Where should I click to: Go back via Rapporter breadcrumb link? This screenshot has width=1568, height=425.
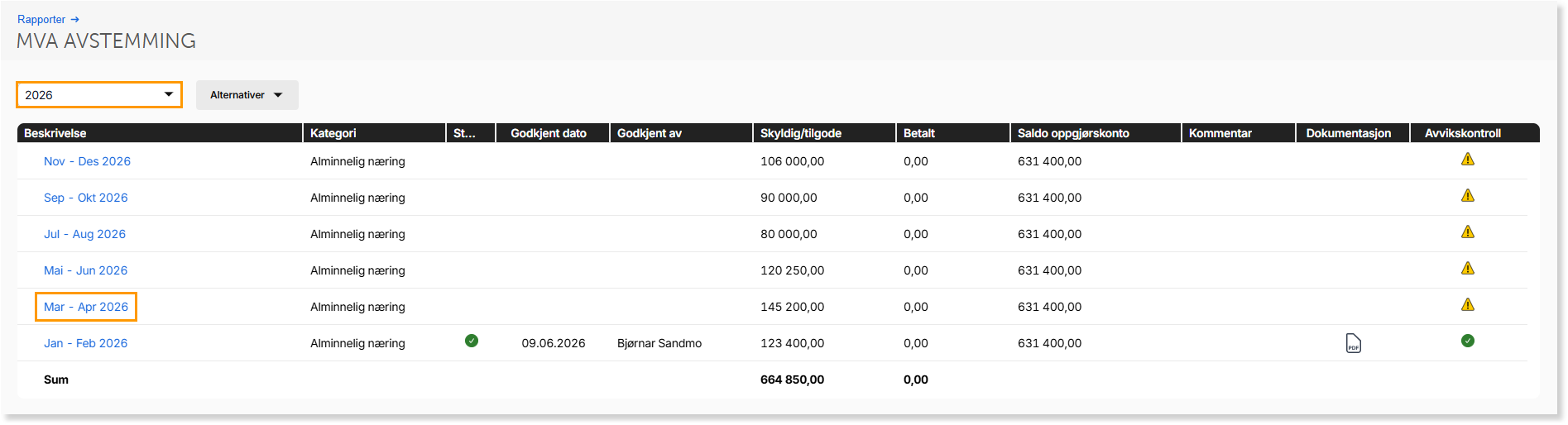point(41,19)
